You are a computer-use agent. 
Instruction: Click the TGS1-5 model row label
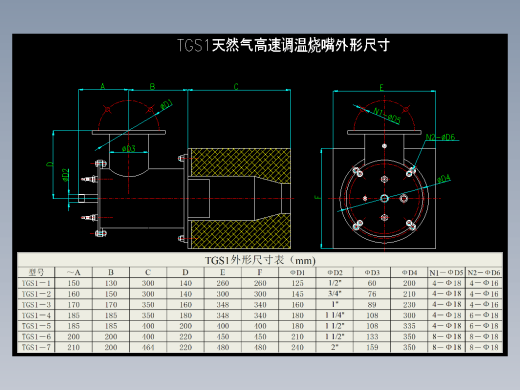click(36, 326)
